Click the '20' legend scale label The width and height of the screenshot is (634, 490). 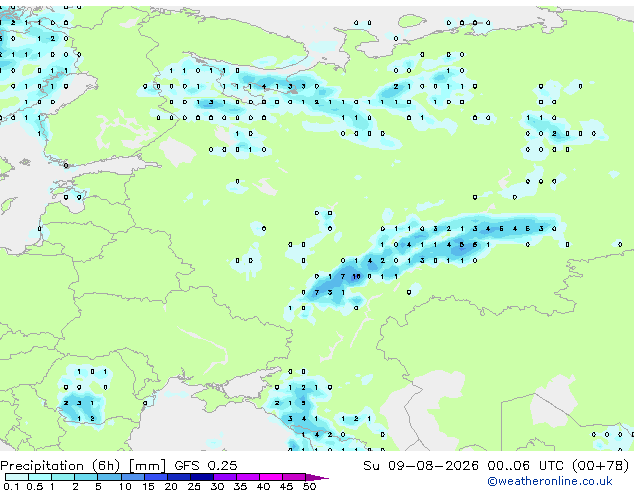click(171, 486)
